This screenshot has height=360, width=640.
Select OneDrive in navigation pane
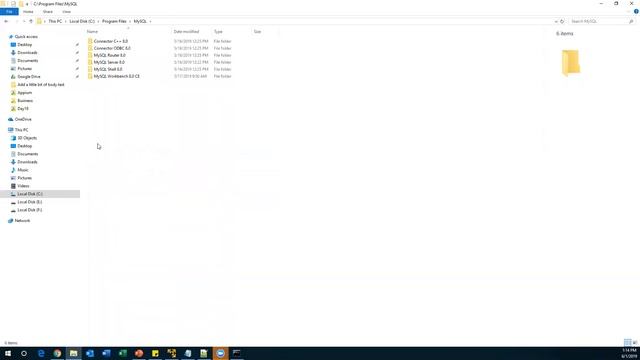[x=23, y=119]
